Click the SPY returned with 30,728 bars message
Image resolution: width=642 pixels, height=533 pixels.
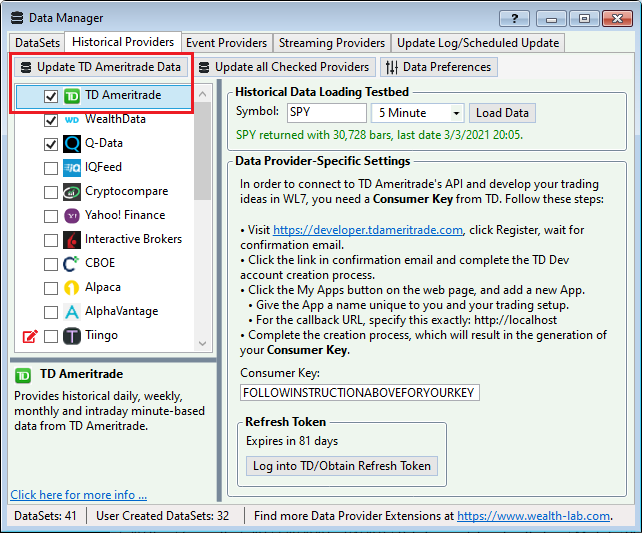(379, 135)
